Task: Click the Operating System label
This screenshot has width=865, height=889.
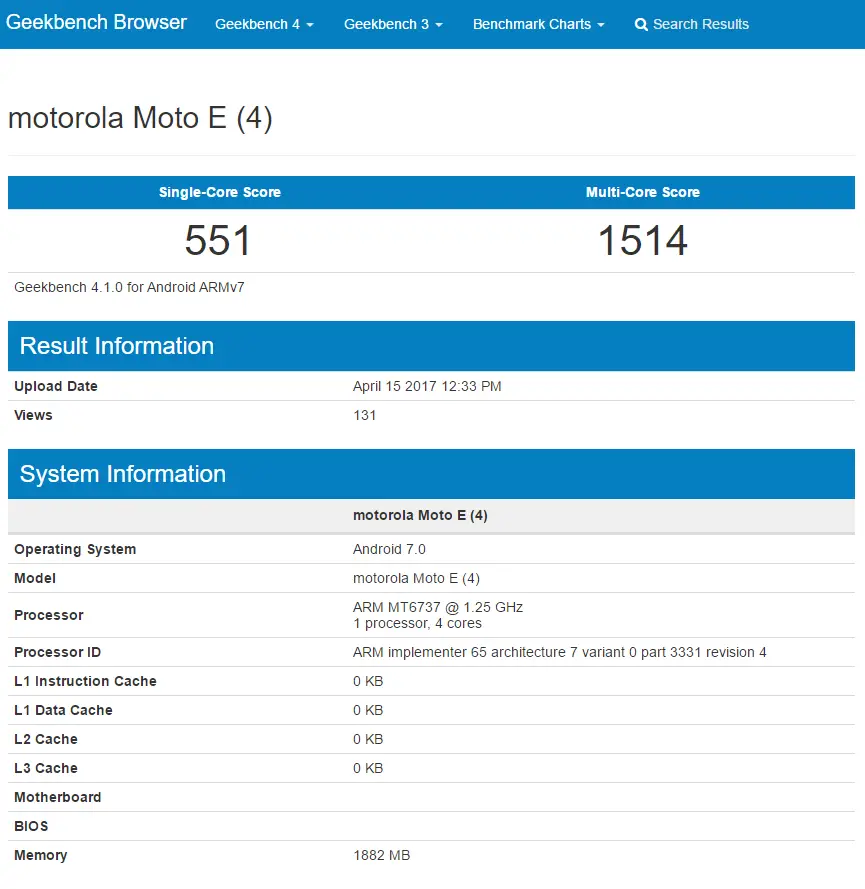Action: (75, 549)
